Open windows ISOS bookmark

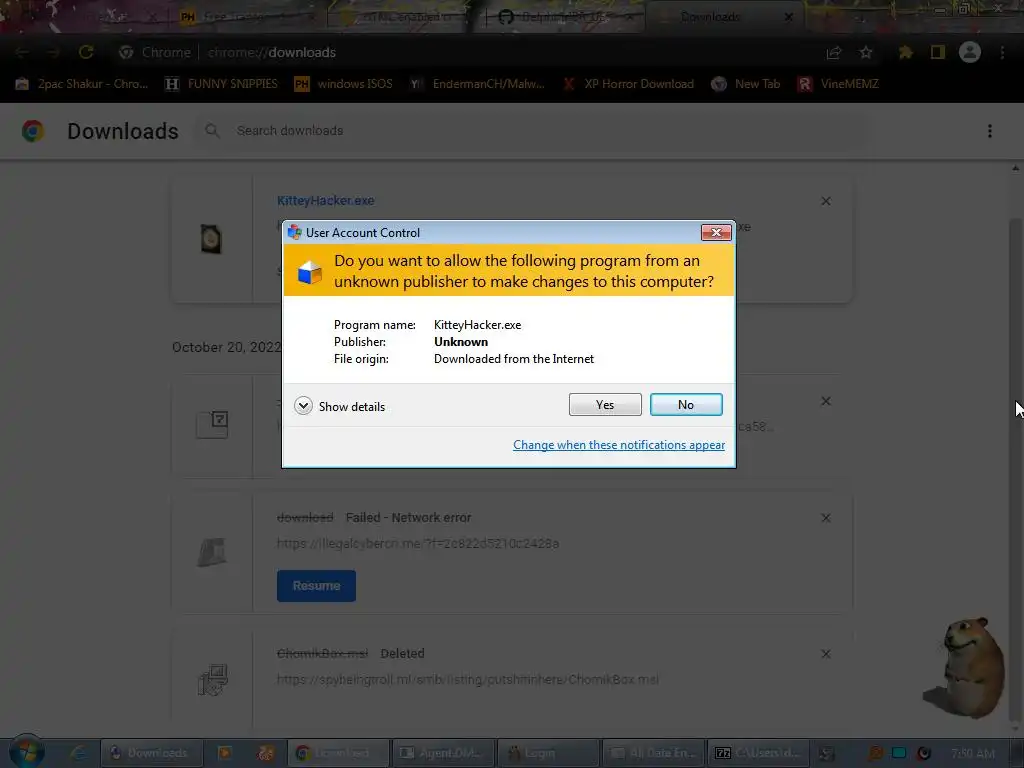[344, 84]
